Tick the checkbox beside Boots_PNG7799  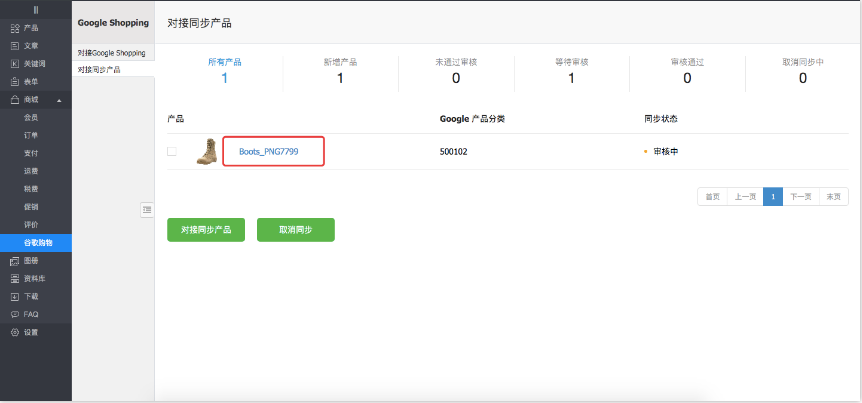point(172,152)
